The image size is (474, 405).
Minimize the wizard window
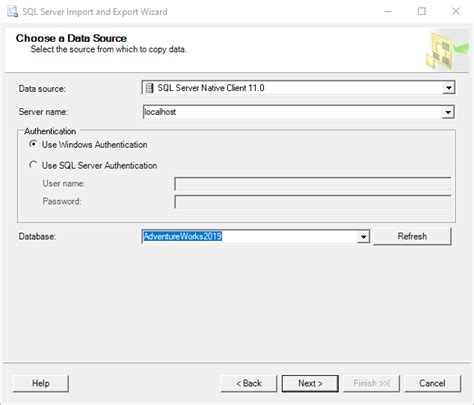[x=388, y=12]
